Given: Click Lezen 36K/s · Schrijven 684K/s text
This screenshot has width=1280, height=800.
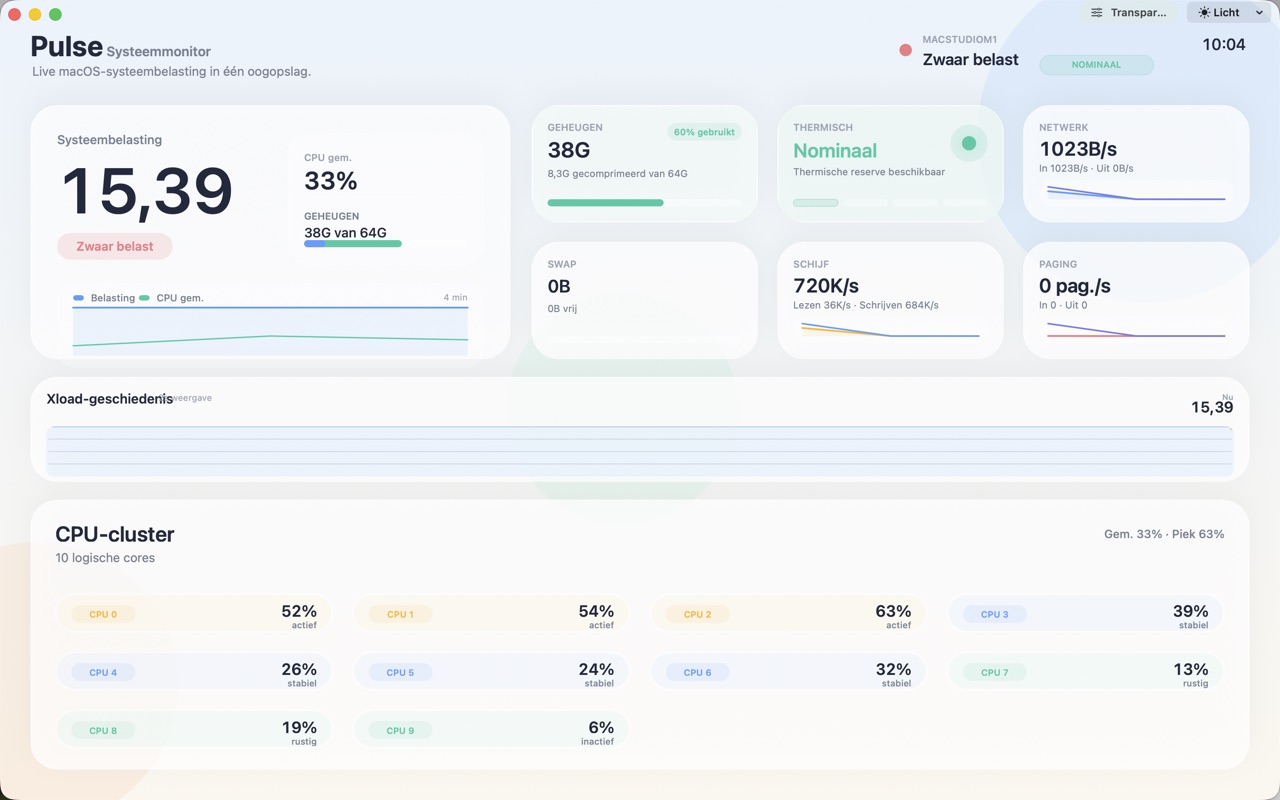Looking at the screenshot, I should 866,305.
